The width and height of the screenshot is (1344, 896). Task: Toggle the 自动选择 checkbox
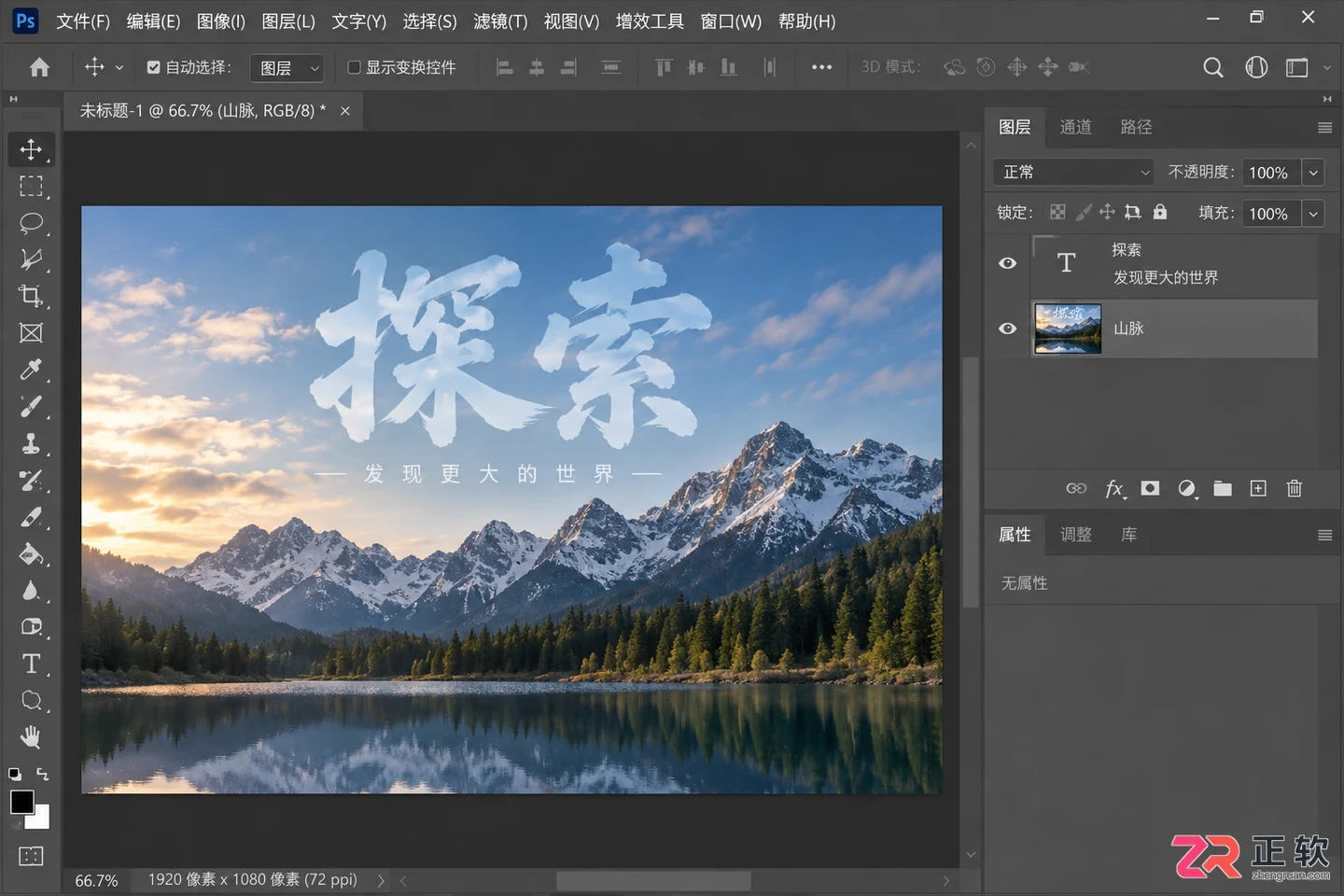click(154, 67)
